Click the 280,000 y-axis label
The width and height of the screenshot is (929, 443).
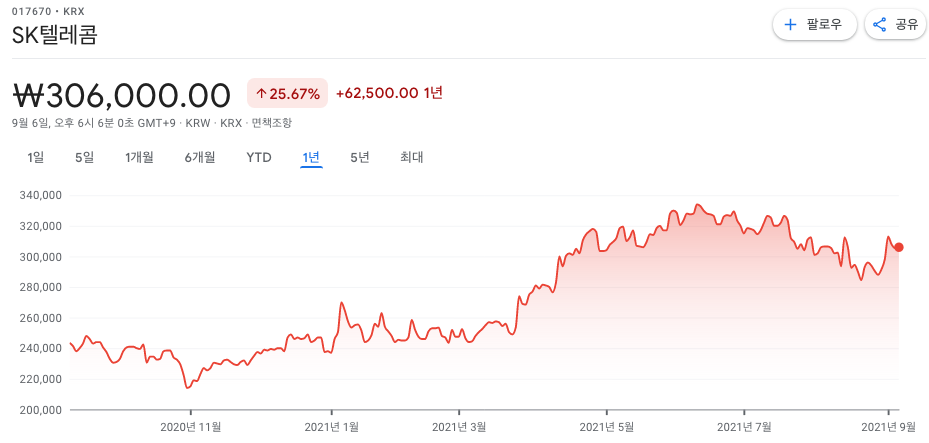pos(43,287)
